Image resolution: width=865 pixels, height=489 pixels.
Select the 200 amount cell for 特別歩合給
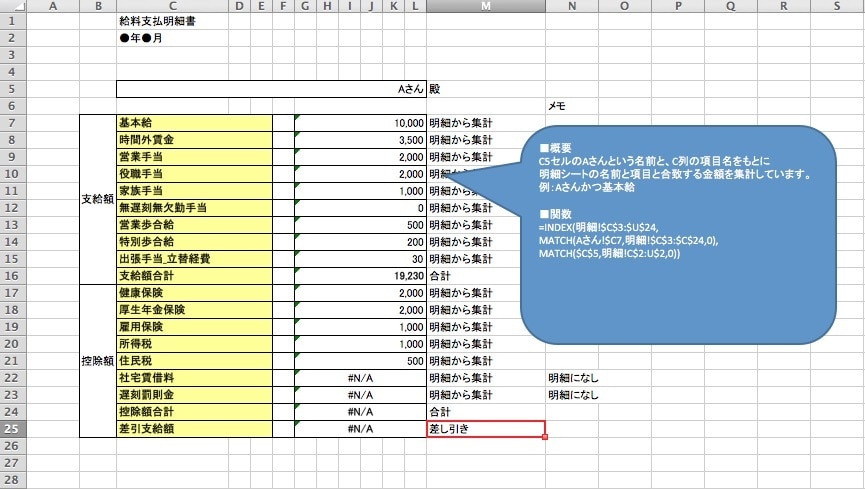click(360, 242)
